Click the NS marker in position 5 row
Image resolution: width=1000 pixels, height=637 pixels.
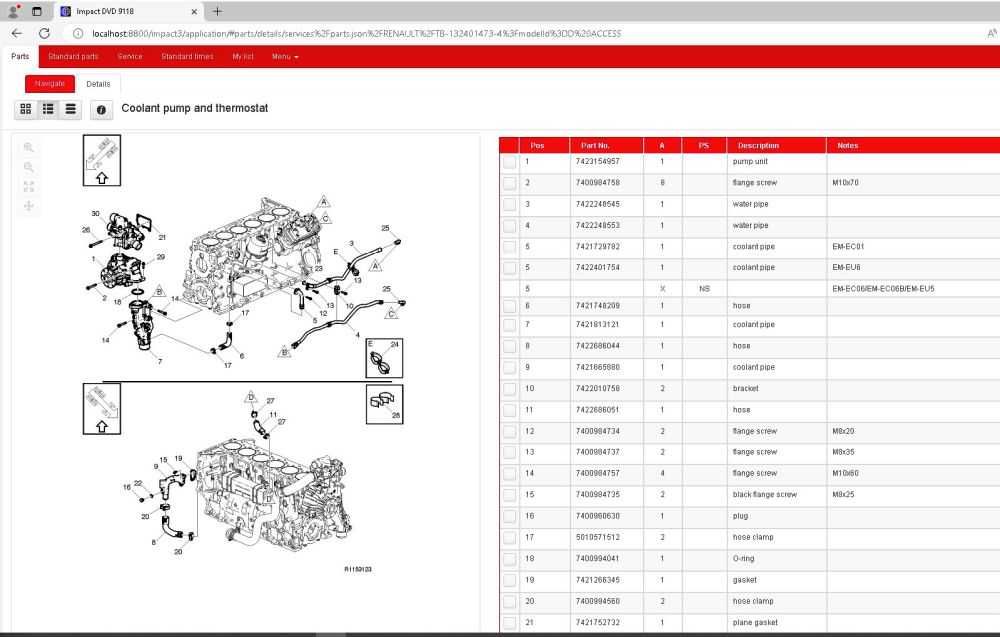(x=704, y=289)
